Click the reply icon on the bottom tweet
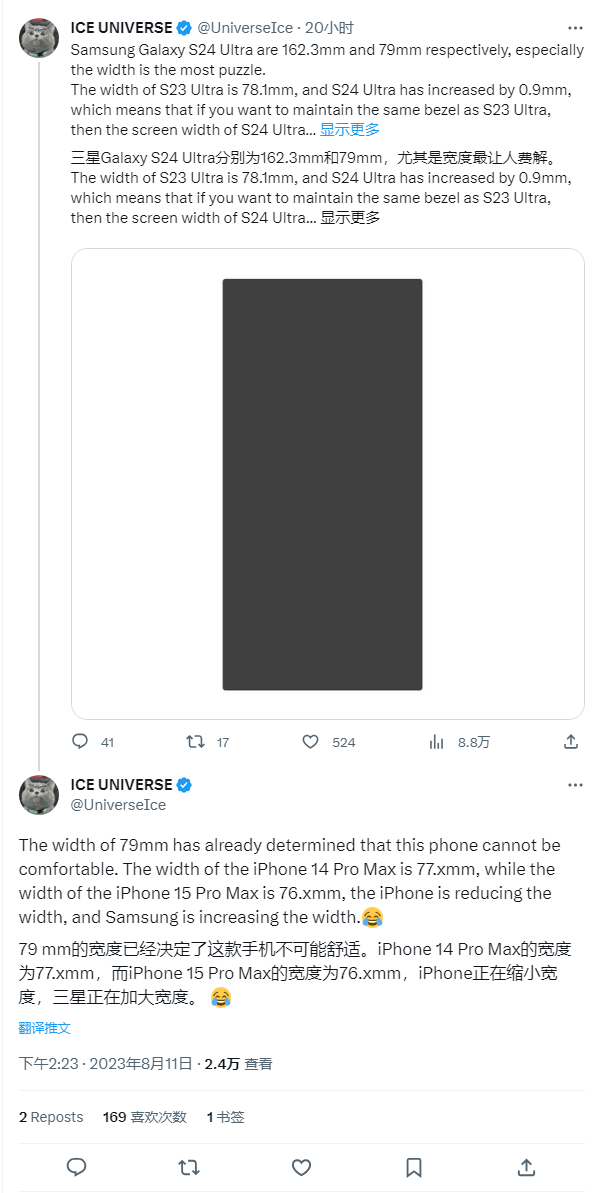 coord(77,1167)
